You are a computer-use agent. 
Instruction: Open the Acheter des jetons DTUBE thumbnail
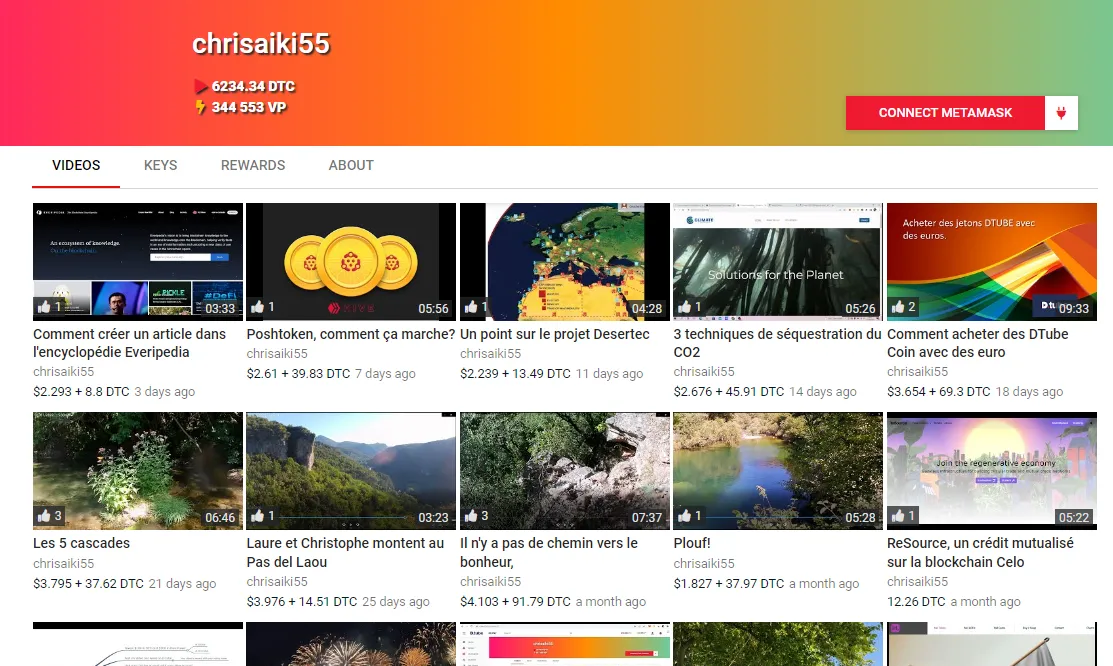992,262
